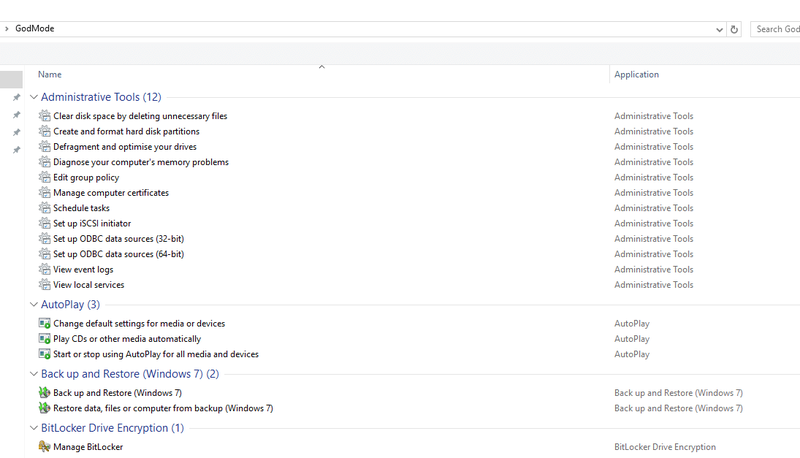The height and width of the screenshot is (458, 800).
Task: Click AutoPlay icon for Change default settings
Action: (45, 323)
